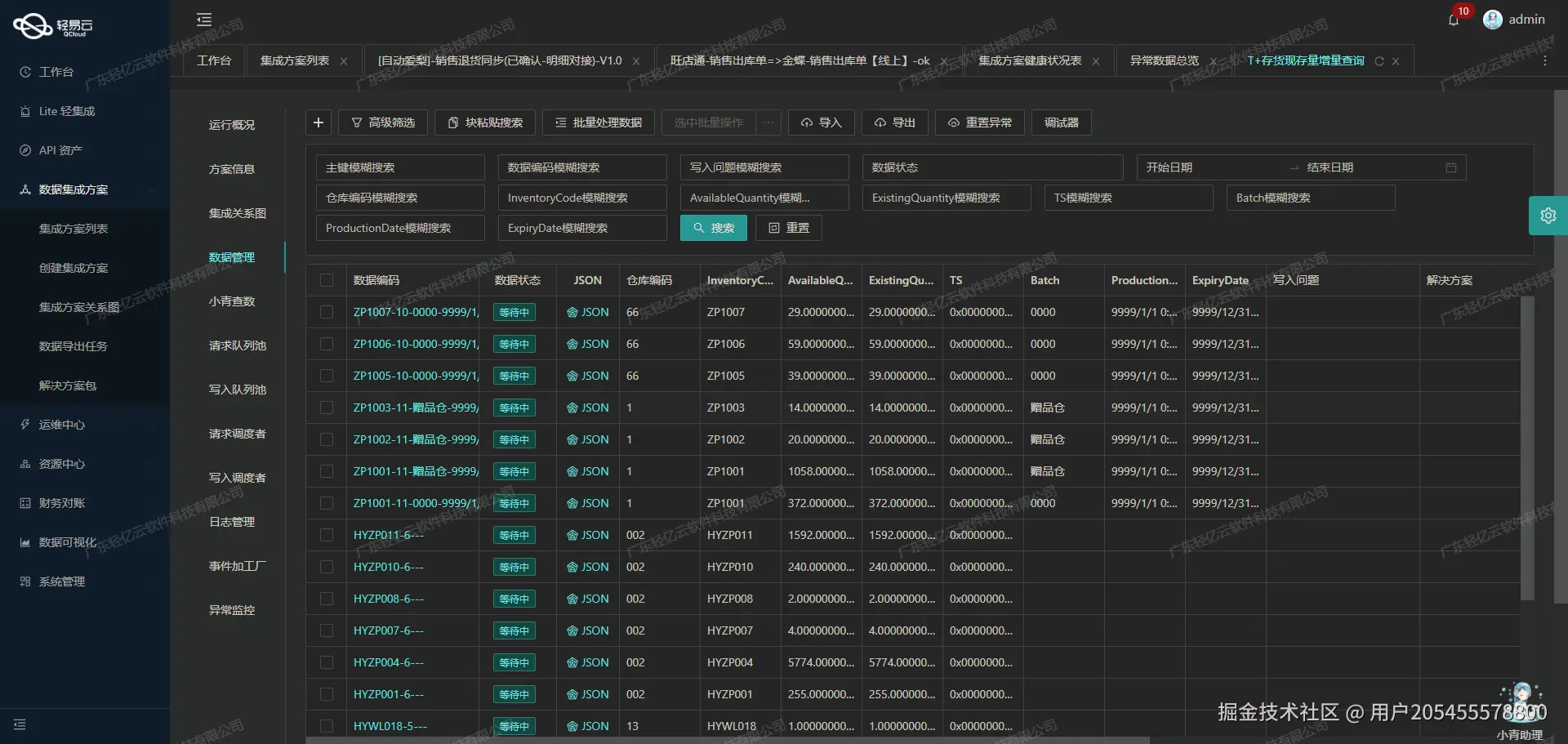
Task: Check the row ZP1002-11-赠品仓 checkbox
Action: (327, 439)
